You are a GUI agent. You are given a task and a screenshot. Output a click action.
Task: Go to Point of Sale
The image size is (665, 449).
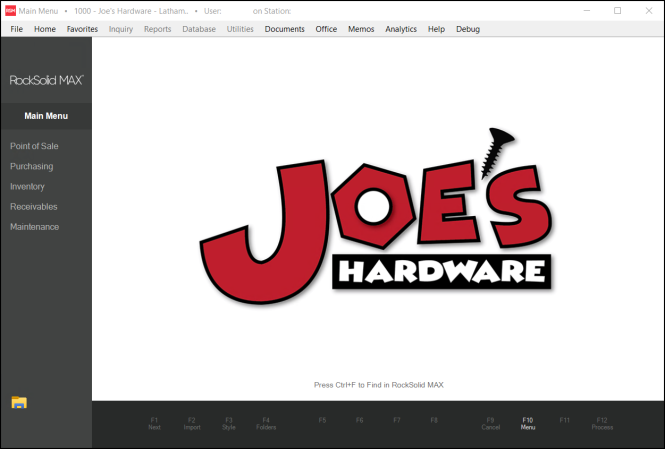point(34,146)
